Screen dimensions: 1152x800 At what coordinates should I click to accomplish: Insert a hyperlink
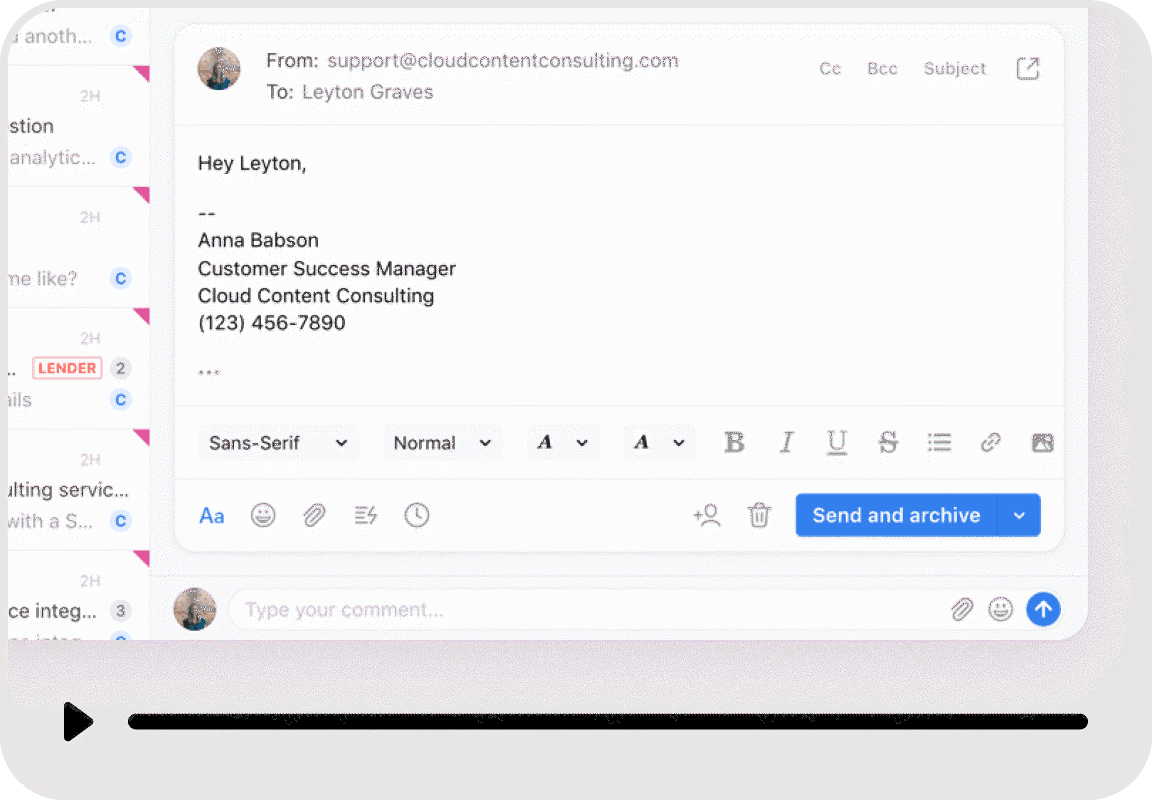tap(990, 442)
